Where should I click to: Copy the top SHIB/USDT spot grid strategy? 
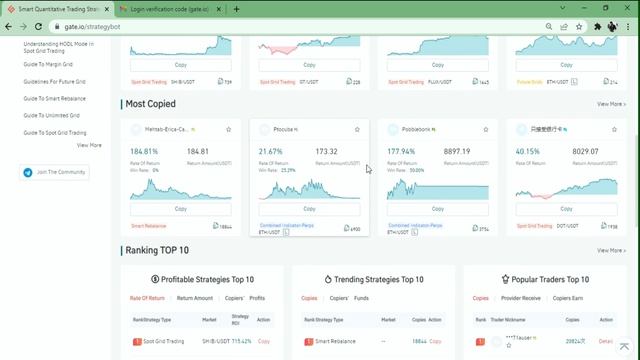click(x=181, y=65)
